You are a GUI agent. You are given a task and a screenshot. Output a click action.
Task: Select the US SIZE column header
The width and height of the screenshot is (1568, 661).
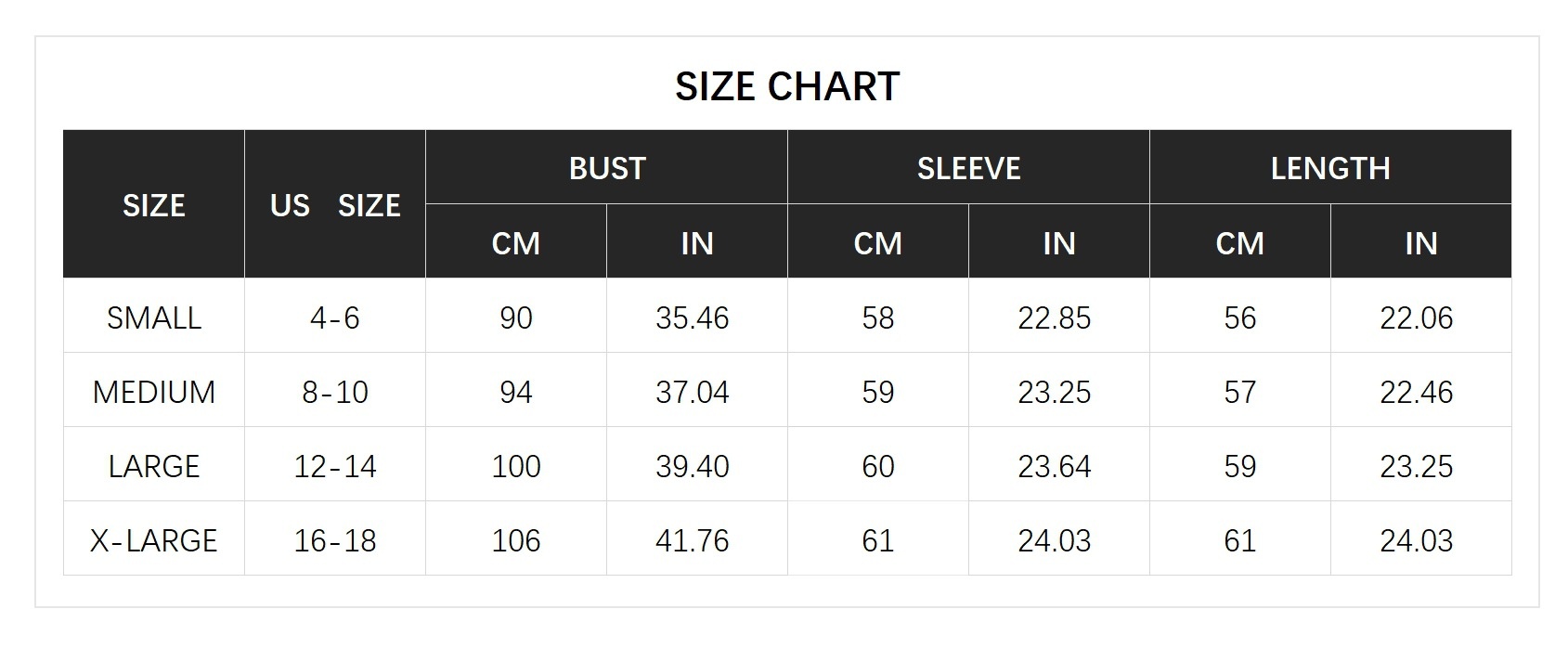click(335, 204)
